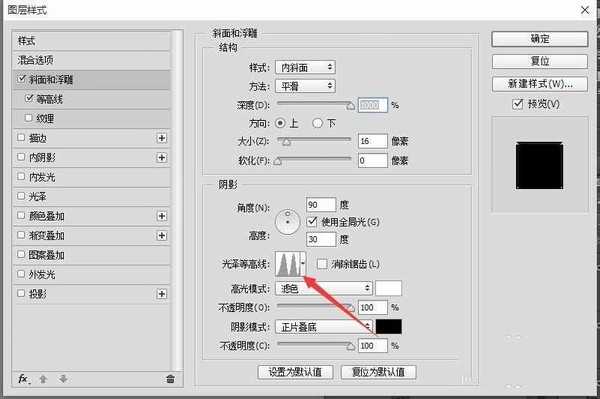Click the fx effects menu icon

(24, 379)
